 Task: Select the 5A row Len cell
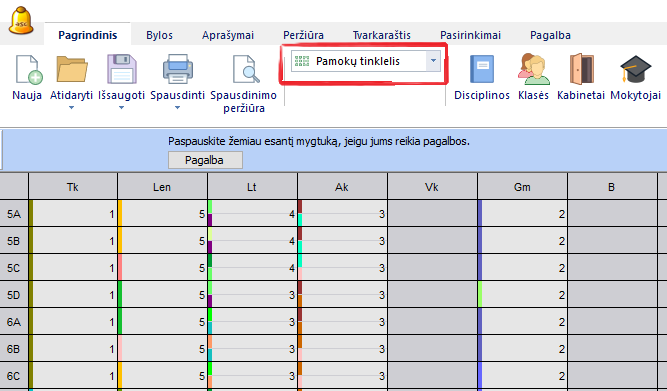[162, 213]
